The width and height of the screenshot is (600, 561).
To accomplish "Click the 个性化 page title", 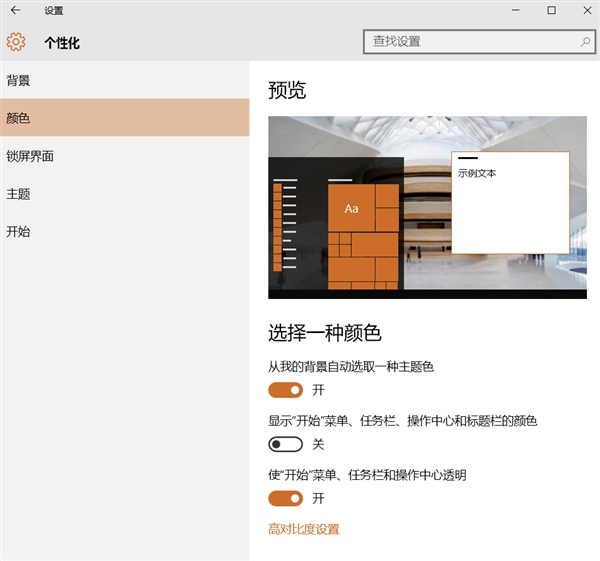I will pyautogui.click(x=62, y=42).
